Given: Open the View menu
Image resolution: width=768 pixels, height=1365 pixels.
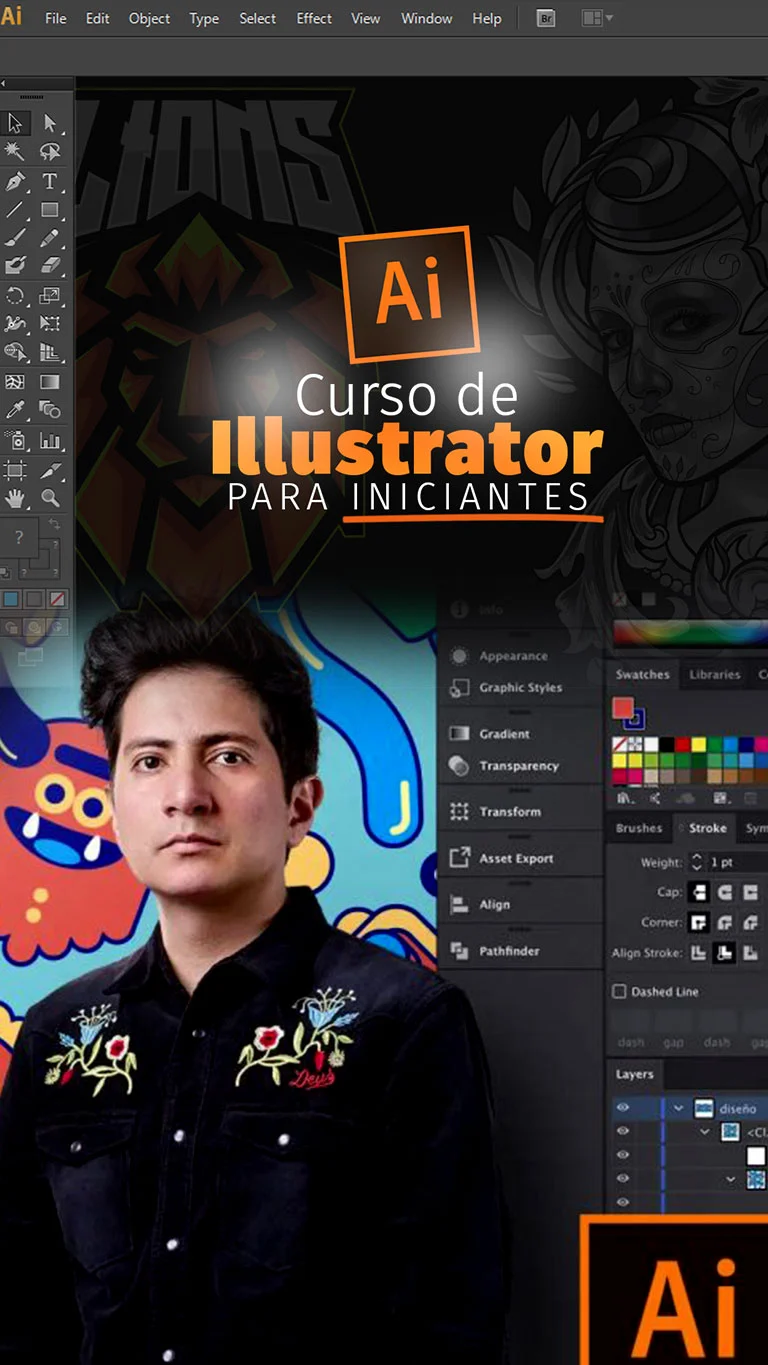Looking at the screenshot, I should click(x=366, y=19).
